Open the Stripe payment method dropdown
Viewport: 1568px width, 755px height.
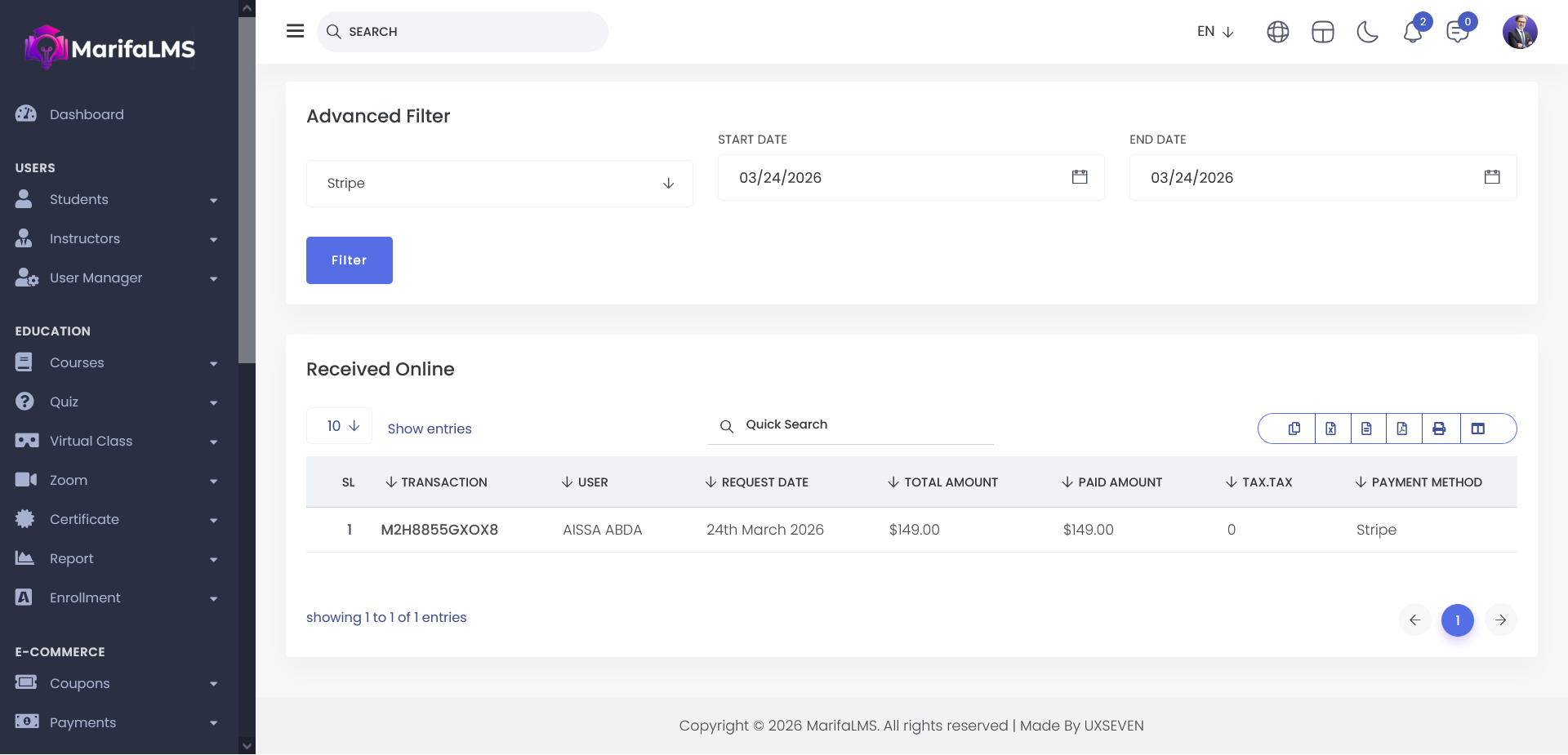[x=499, y=184]
